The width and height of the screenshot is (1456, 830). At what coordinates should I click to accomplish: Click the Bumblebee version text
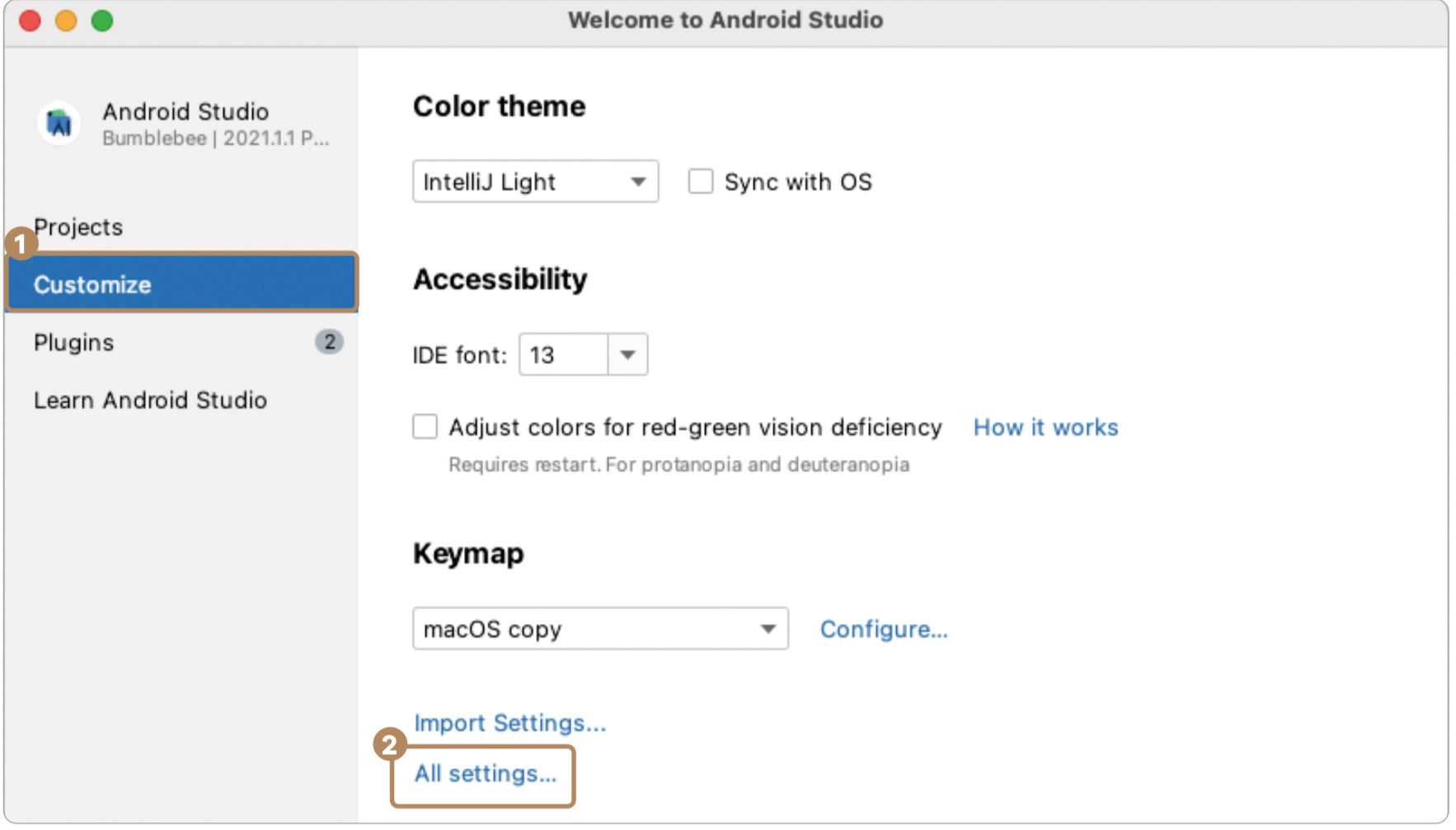[x=214, y=138]
